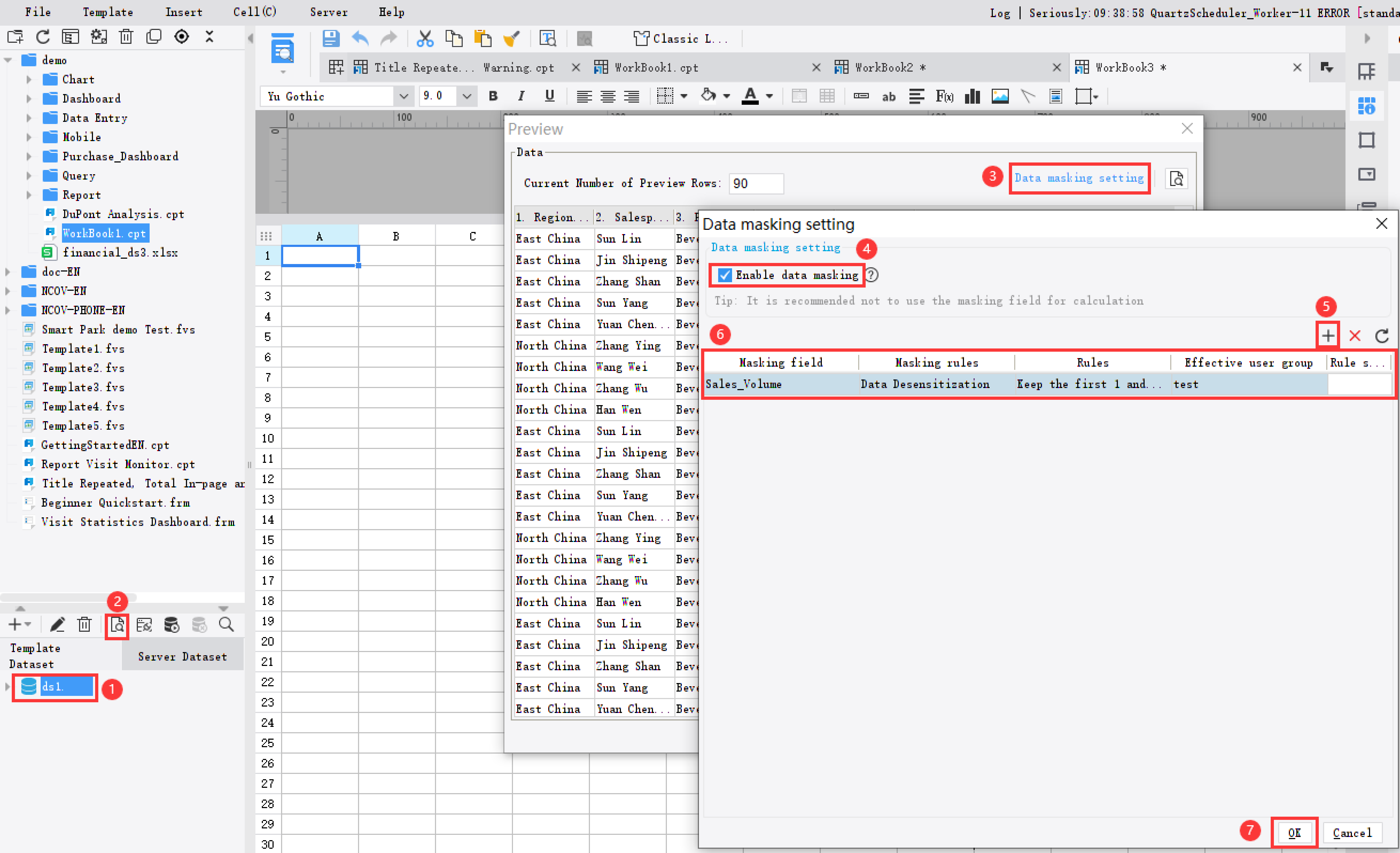Image resolution: width=1400 pixels, height=853 pixels.
Task: Refresh masking rules using the refresh icon
Action: [1382, 335]
